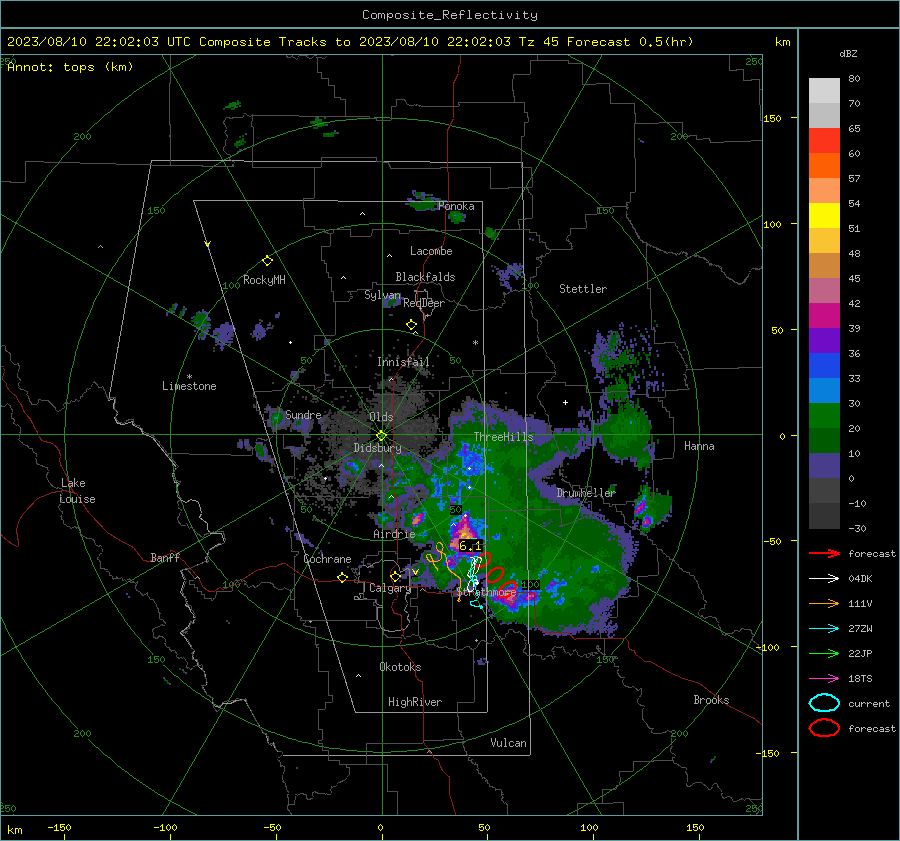Viewport: 900px width, 841px height.
Task: Pick the magenta swatch between 42 and 39
Action: [824, 316]
